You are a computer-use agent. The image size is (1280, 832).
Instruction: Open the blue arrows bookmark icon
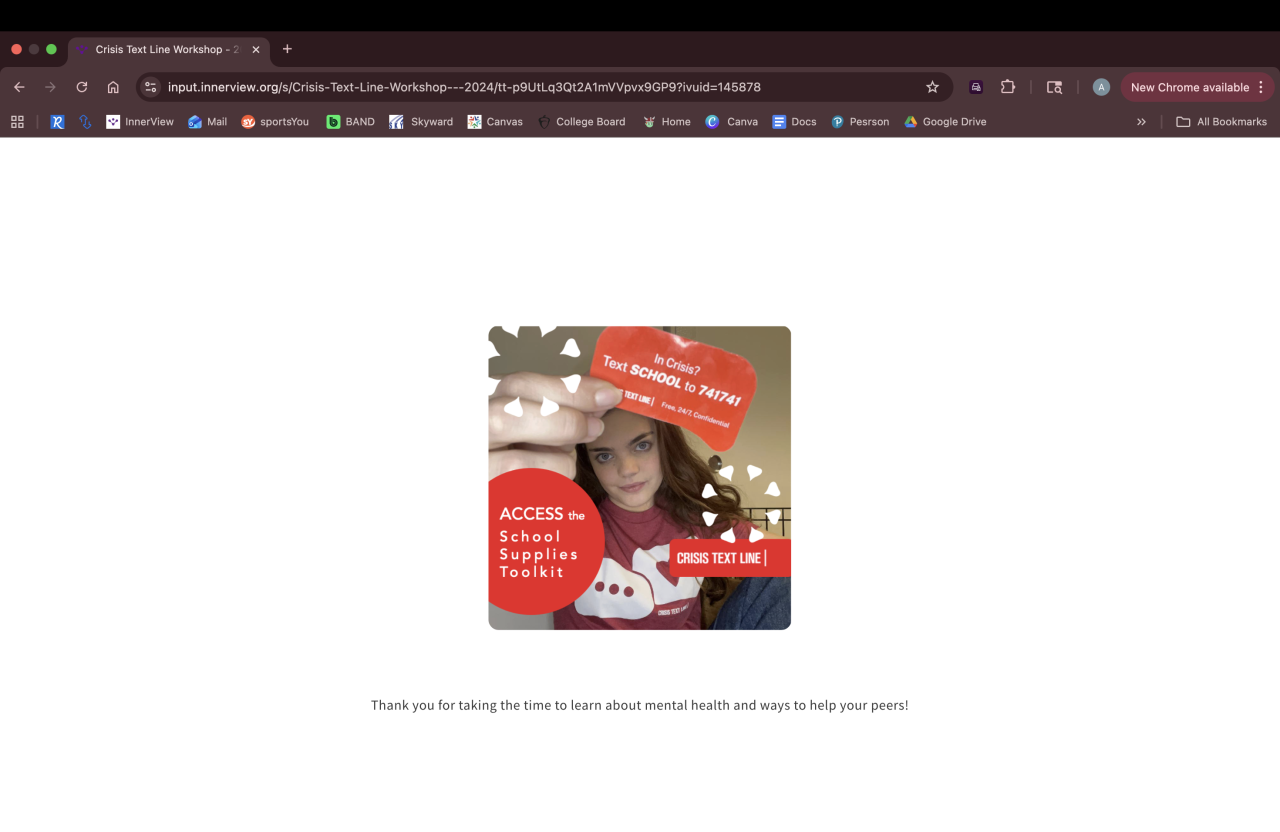85,122
